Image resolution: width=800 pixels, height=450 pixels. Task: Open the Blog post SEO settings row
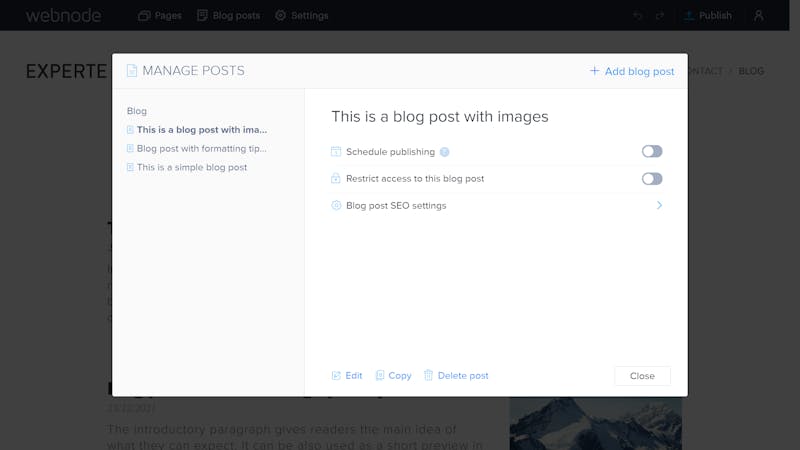497,206
